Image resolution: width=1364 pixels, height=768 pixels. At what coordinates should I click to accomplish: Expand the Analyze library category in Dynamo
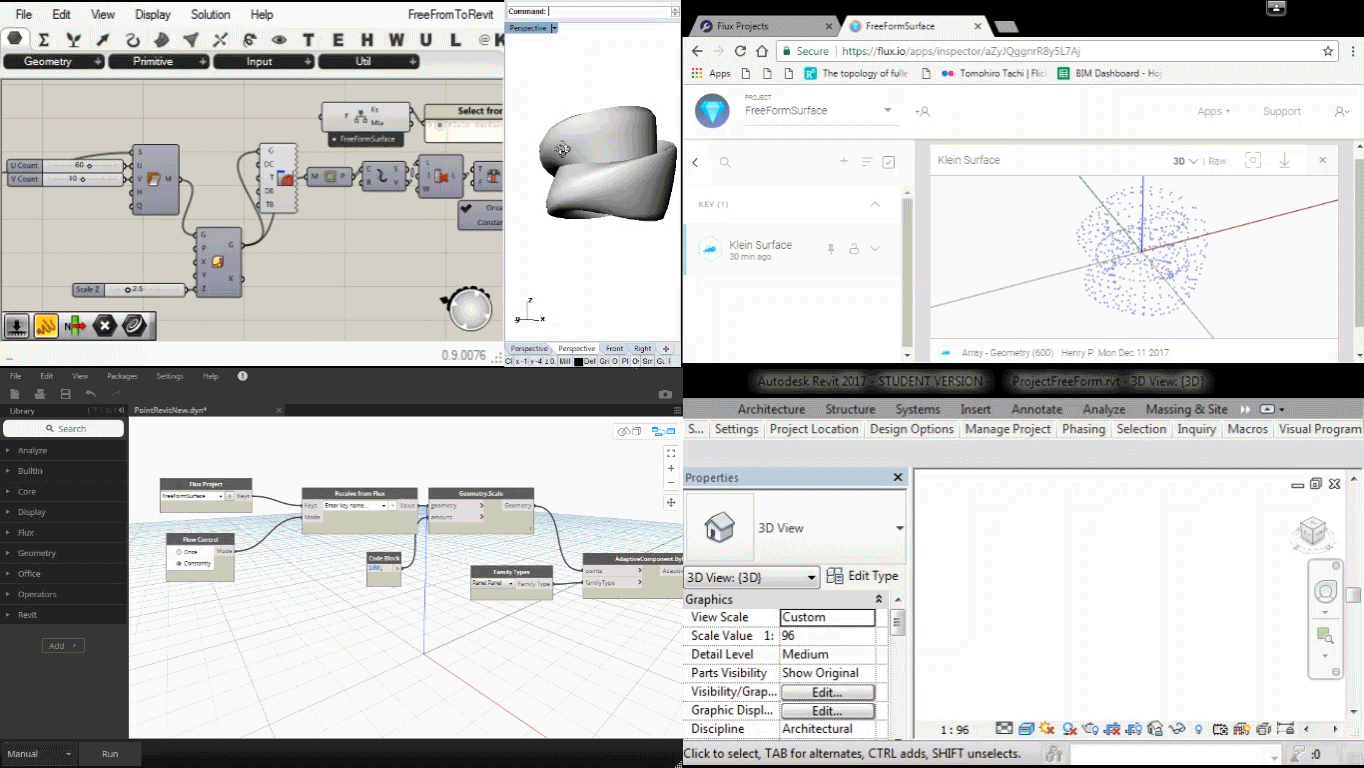(x=64, y=450)
